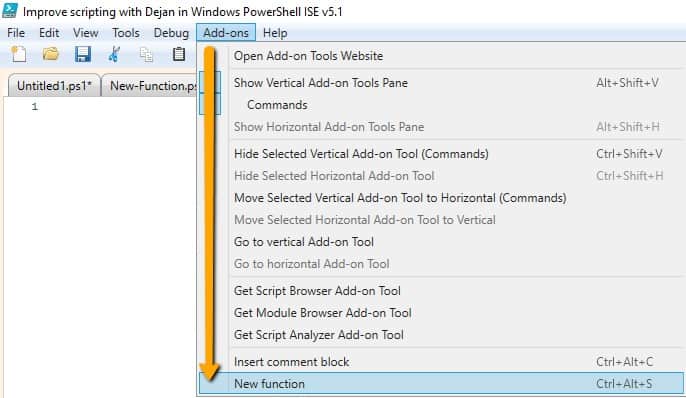Screen dimensions: 686x398
Task: Click the Cut scissors icon
Action: pos(115,54)
